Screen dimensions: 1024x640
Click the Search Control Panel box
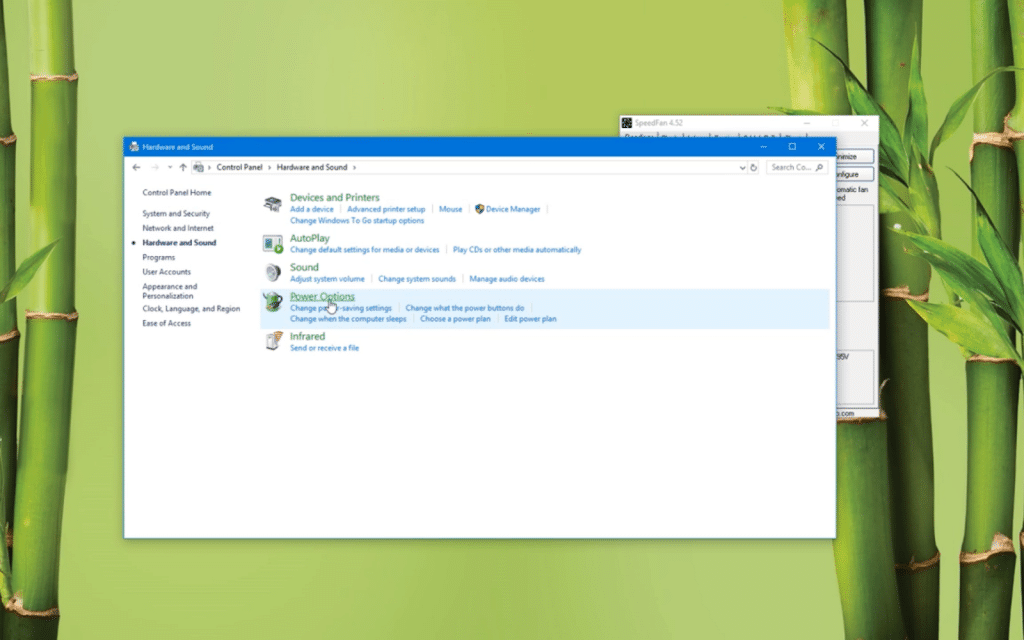(795, 168)
